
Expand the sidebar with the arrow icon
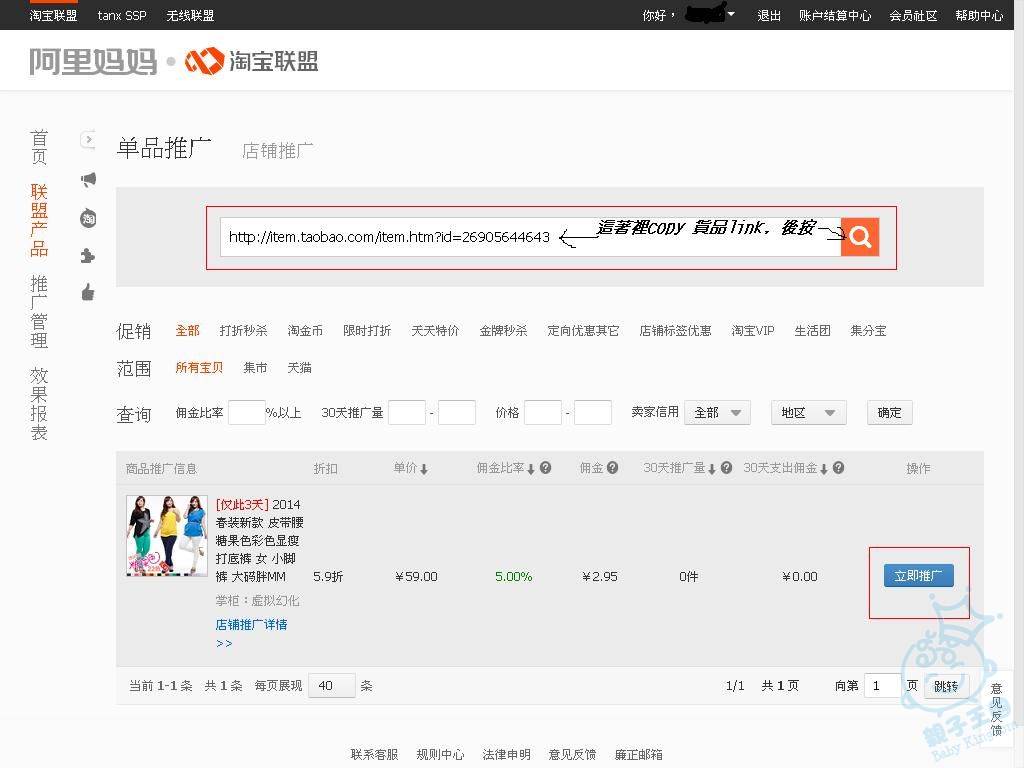[x=88, y=140]
